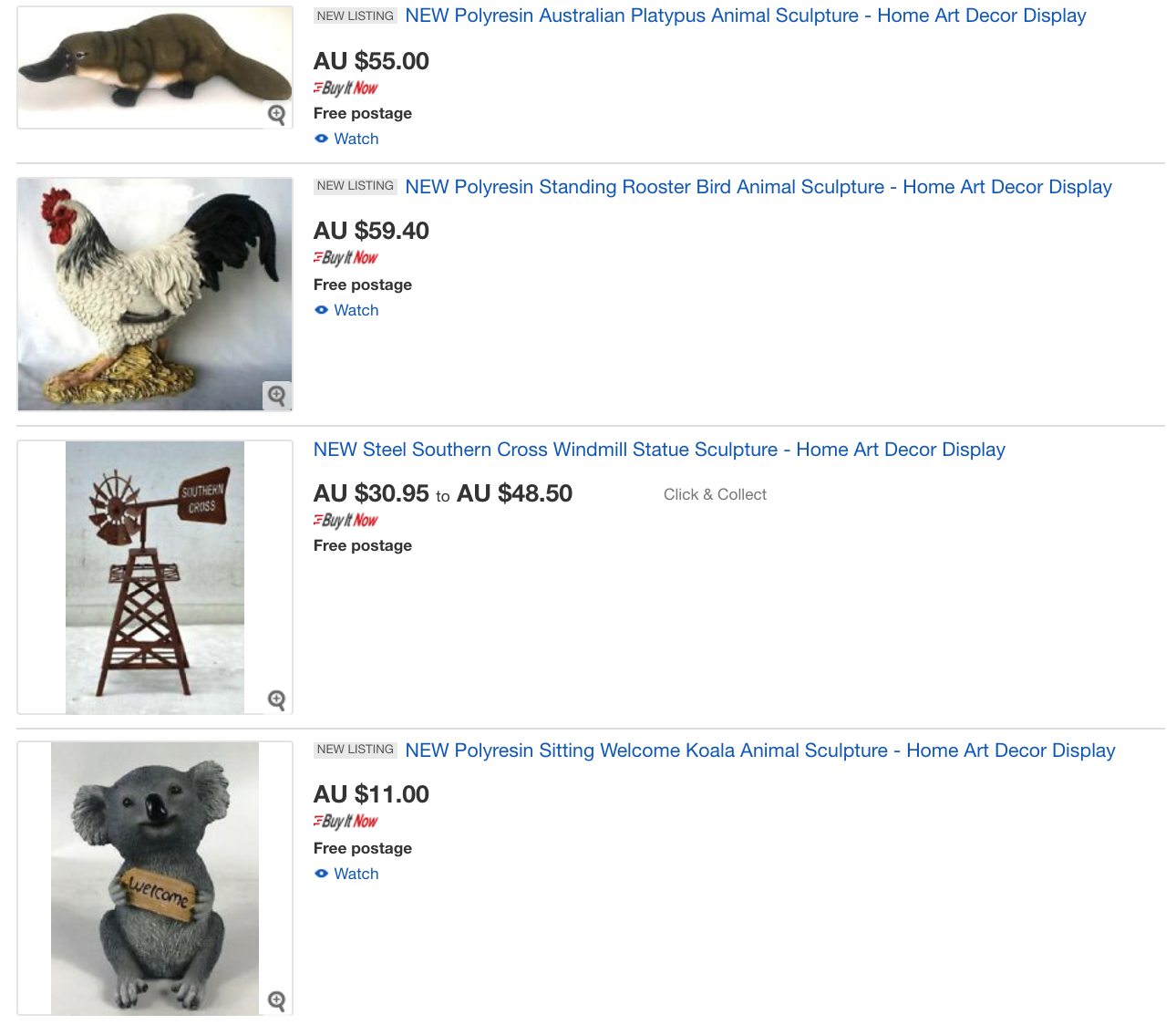Open the Steel Southern Cross Windmill title

point(658,450)
